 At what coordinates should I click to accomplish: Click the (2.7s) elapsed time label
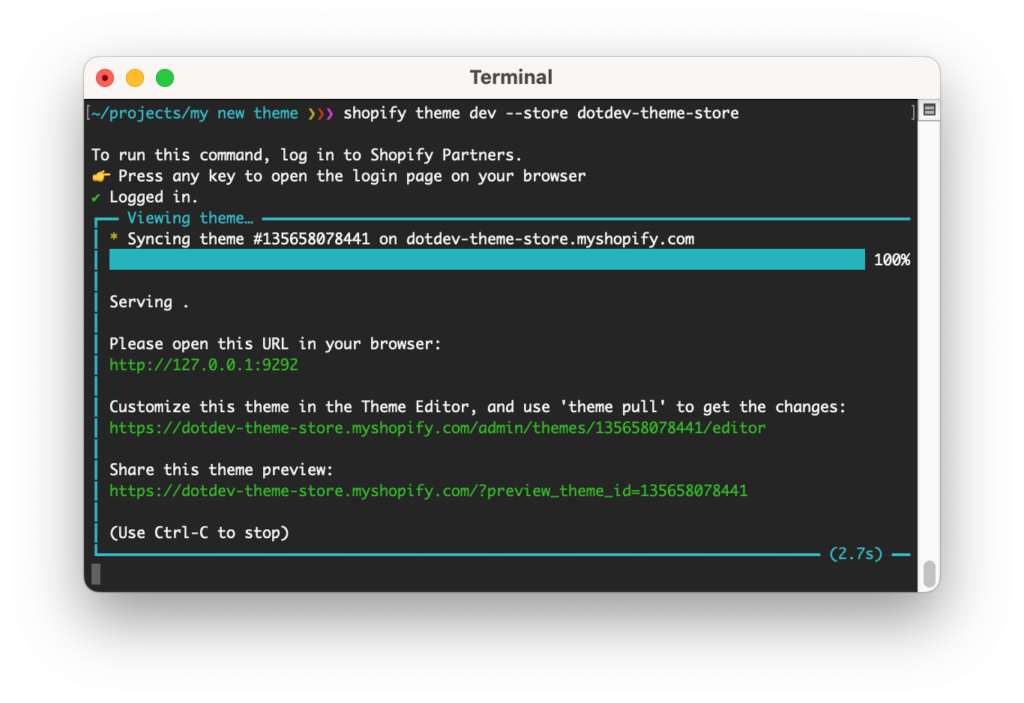click(x=856, y=554)
